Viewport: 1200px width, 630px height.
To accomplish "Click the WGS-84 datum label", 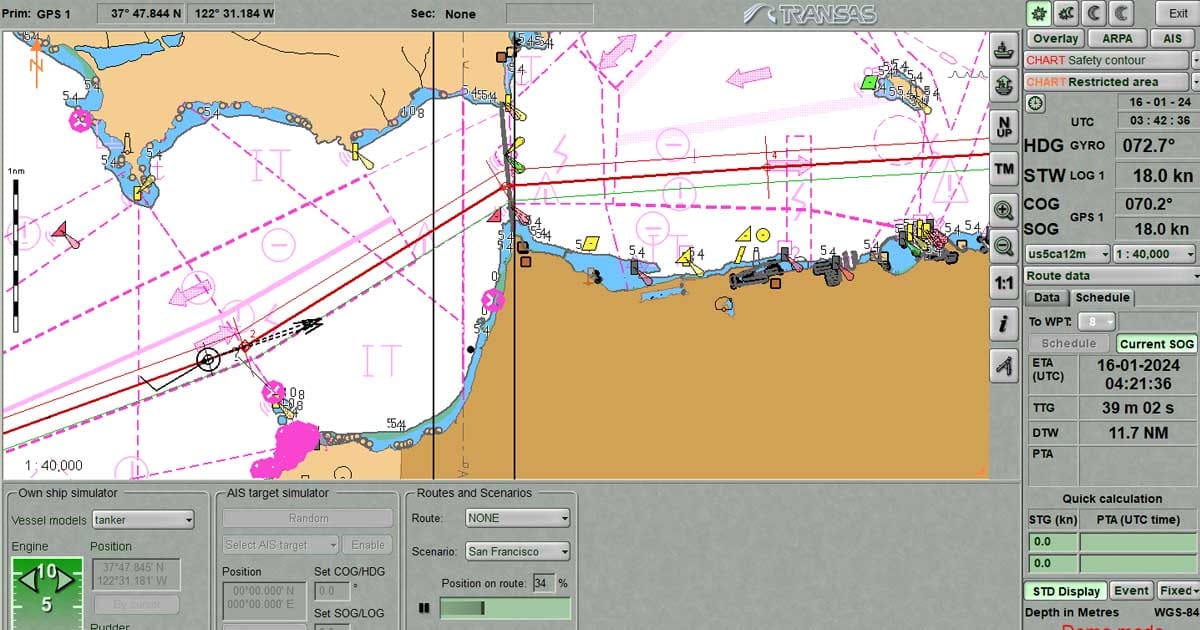I will [1175, 612].
